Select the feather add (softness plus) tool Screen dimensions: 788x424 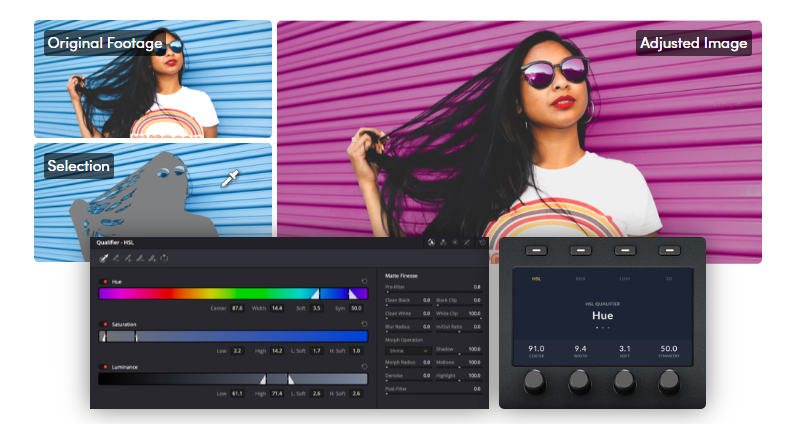point(152,258)
